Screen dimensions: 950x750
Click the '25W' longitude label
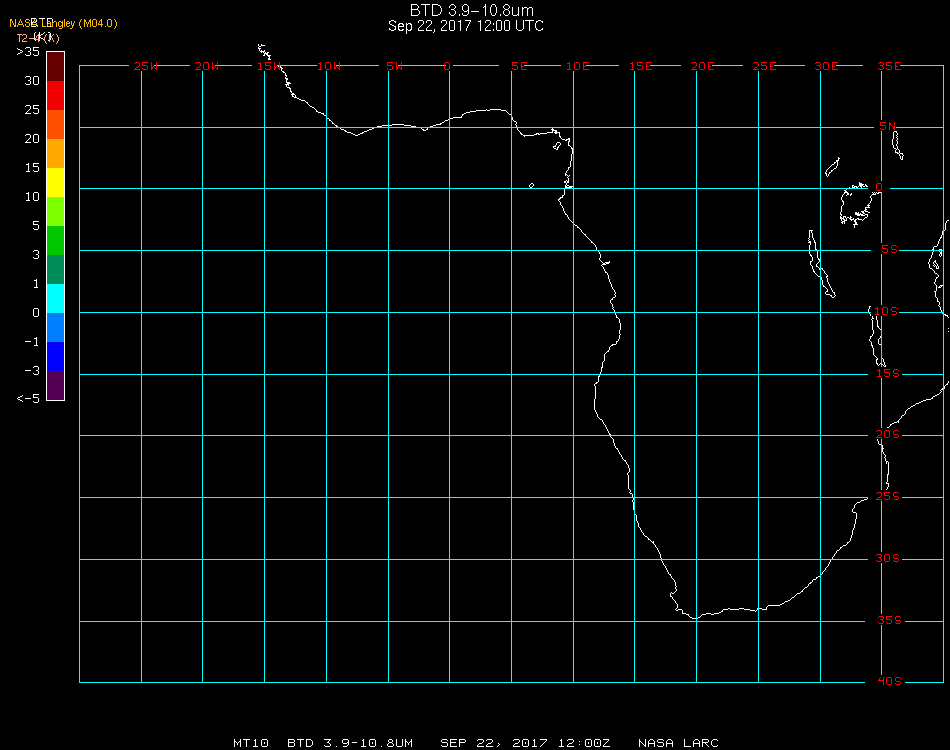(145, 66)
